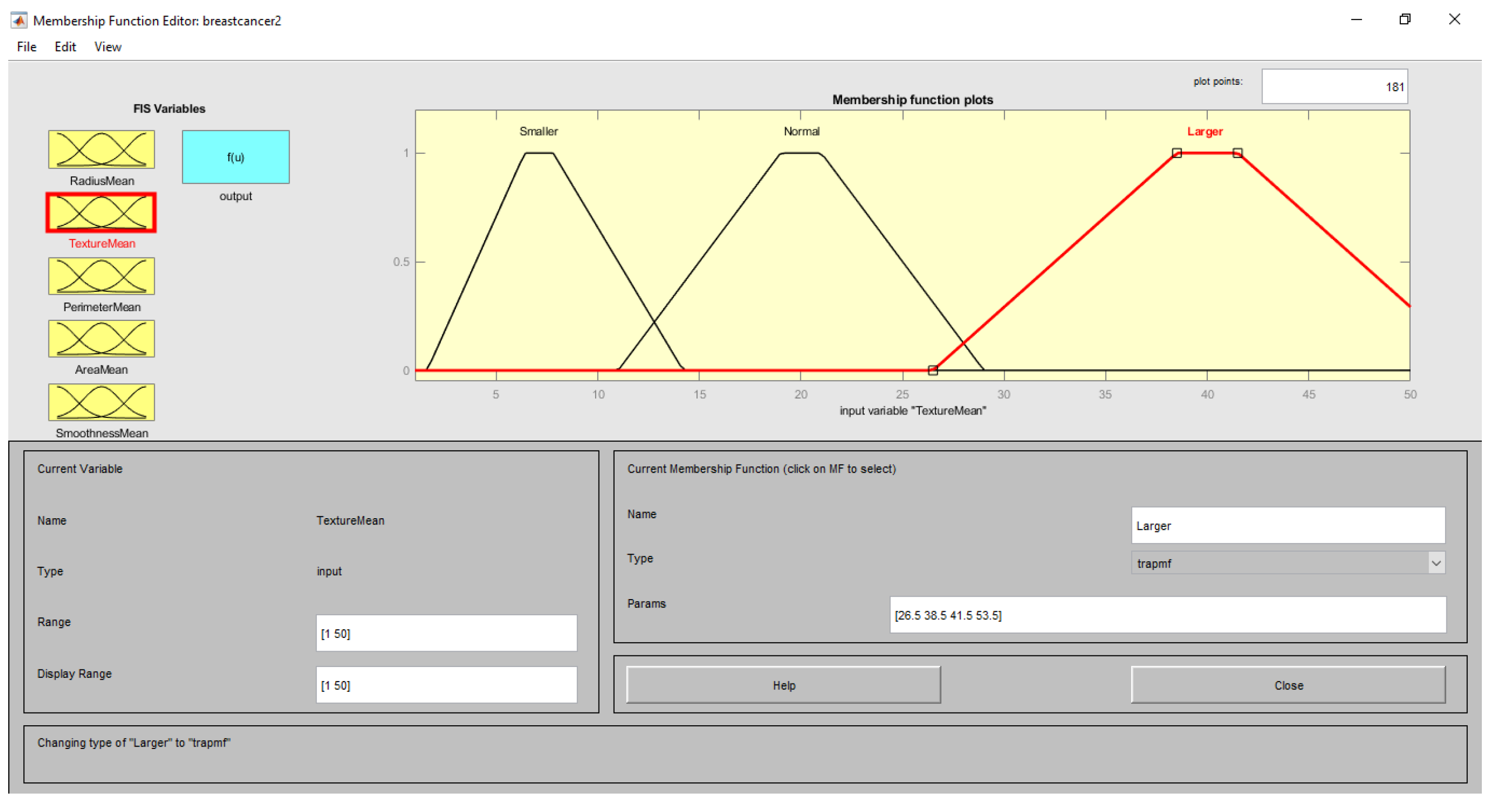
Task: Open the Edit menu
Action: pos(65,47)
